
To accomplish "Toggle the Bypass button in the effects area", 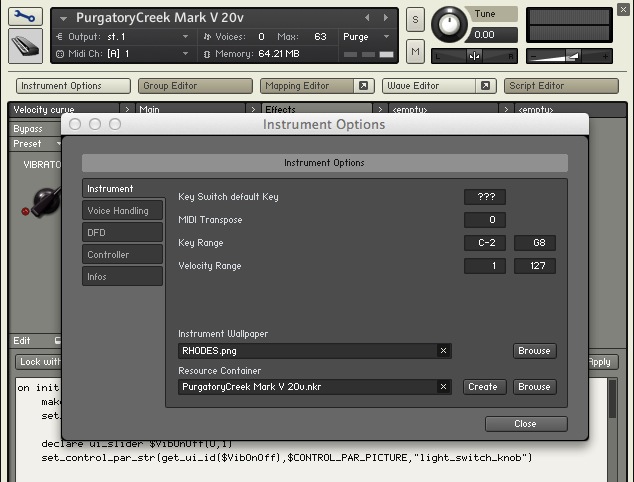I will click(x=28, y=129).
